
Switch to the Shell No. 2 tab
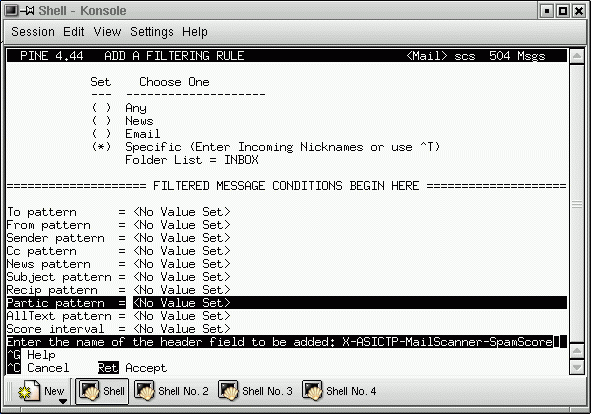click(x=172, y=391)
